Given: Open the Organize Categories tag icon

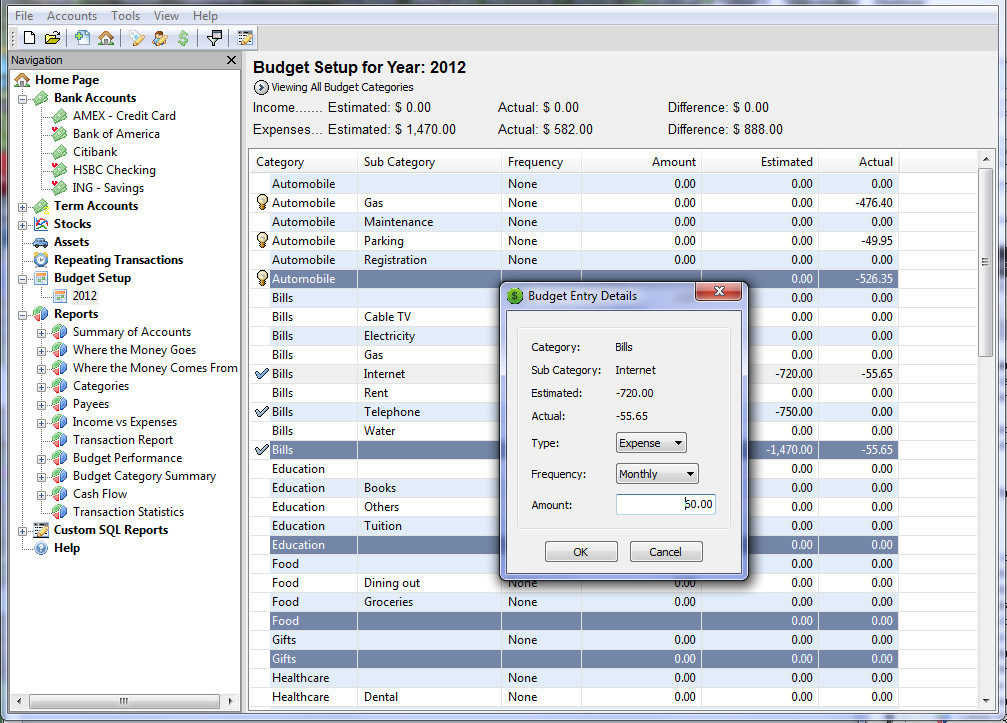Looking at the screenshot, I should coord(137,38).
